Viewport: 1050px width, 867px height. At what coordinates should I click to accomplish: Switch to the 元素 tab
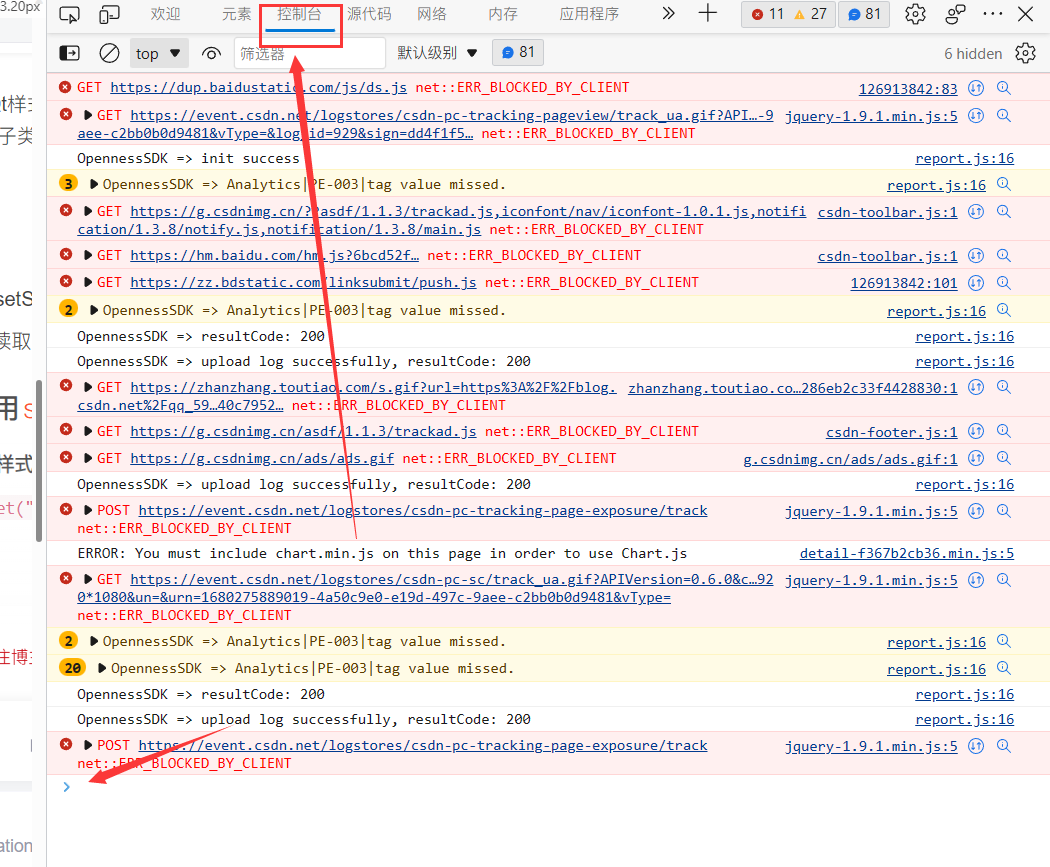(x=237, y=14)
